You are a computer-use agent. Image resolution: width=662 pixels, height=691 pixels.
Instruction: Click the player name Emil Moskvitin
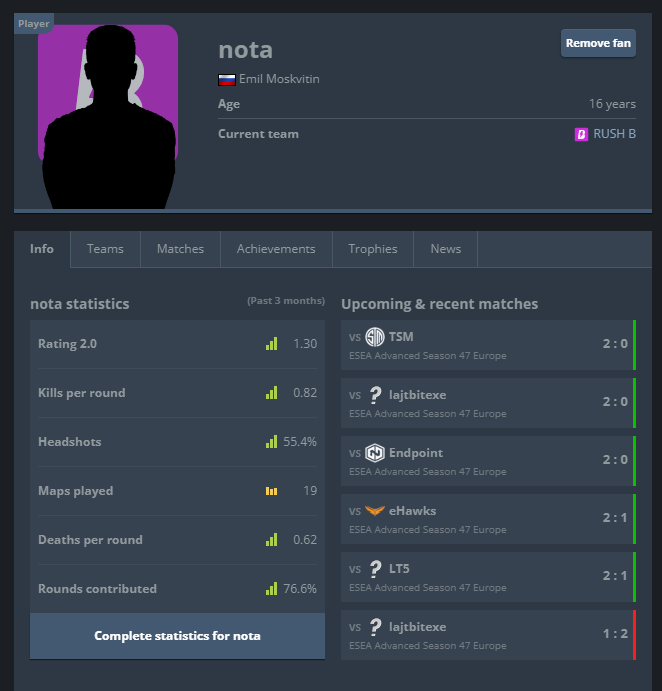point(279,79)
